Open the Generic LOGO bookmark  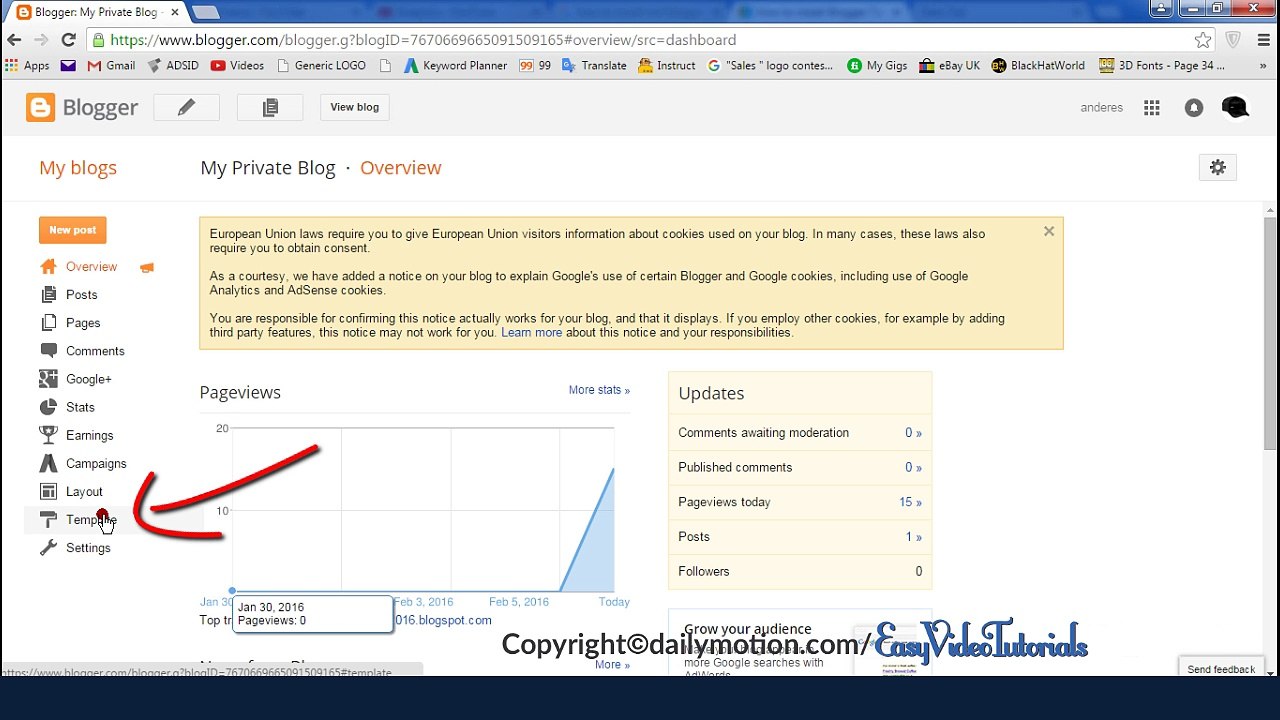(321, 65)
